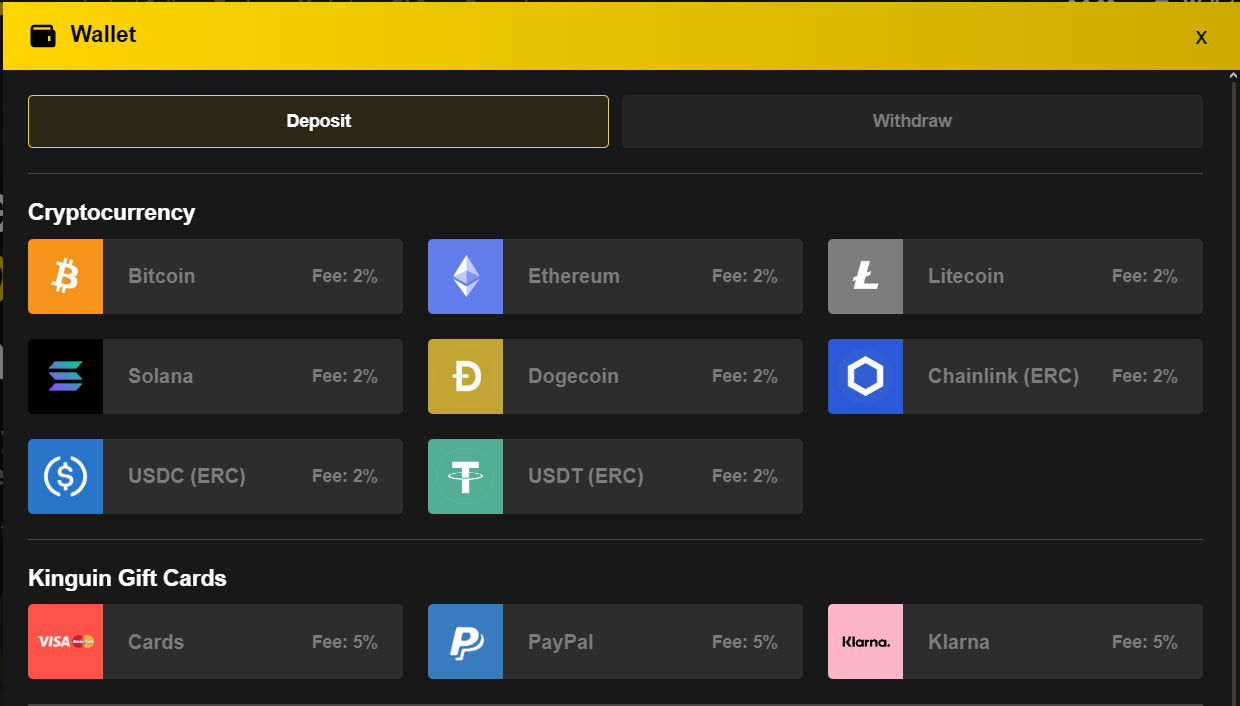The height and width of the screenshot is (706, 1240).
Task: Click the scrollbar up arrow
Action: 1233,75
